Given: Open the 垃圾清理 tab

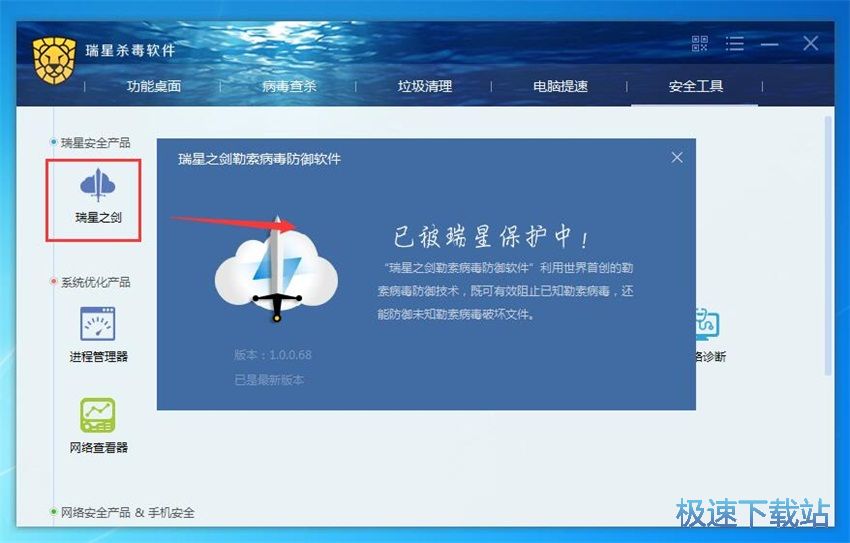Looking at the screenshot, I should pyautogui.click(x=424, y=86).
